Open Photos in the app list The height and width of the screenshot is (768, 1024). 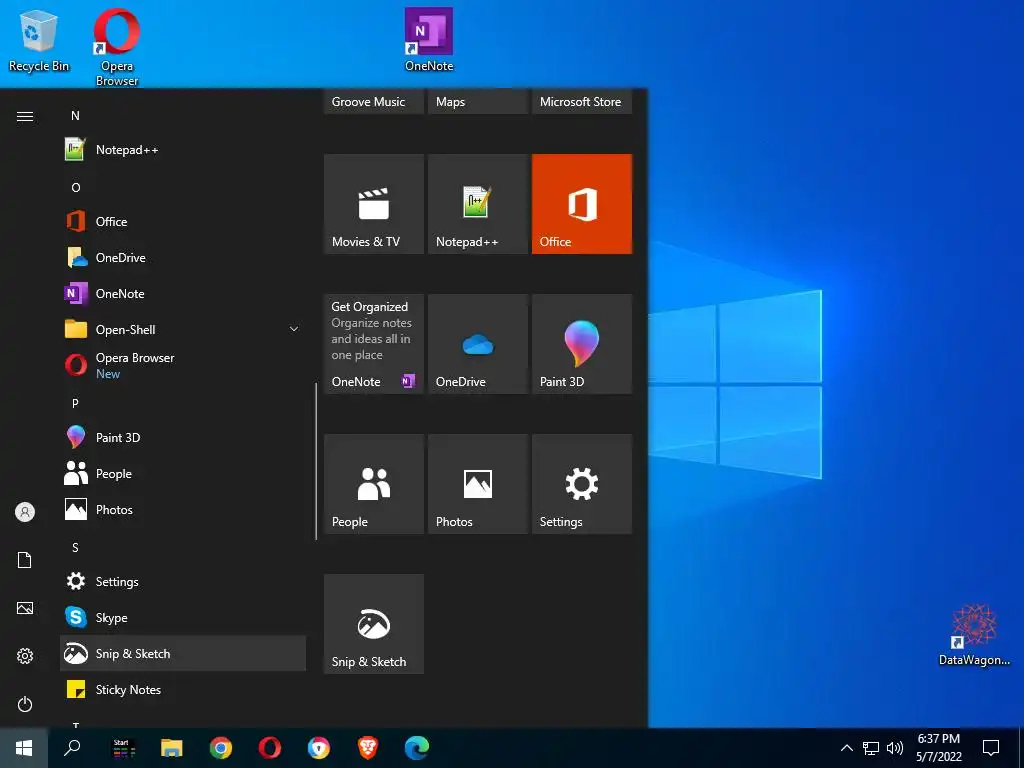183,509
